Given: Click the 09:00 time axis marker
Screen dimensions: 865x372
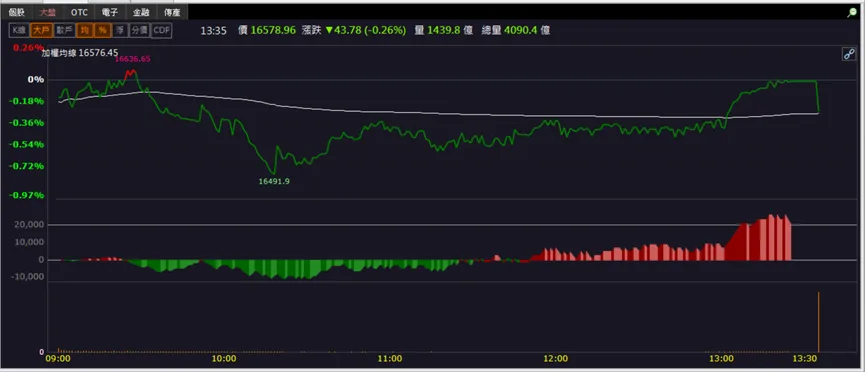Looking at the screenshot, I should [58, 359].
